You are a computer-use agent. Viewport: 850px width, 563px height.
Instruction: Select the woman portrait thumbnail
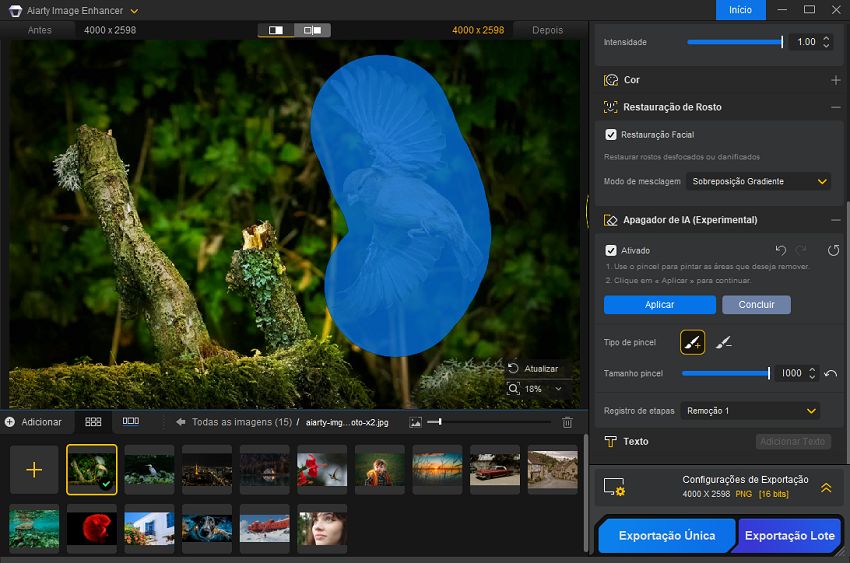coord(322,528)
